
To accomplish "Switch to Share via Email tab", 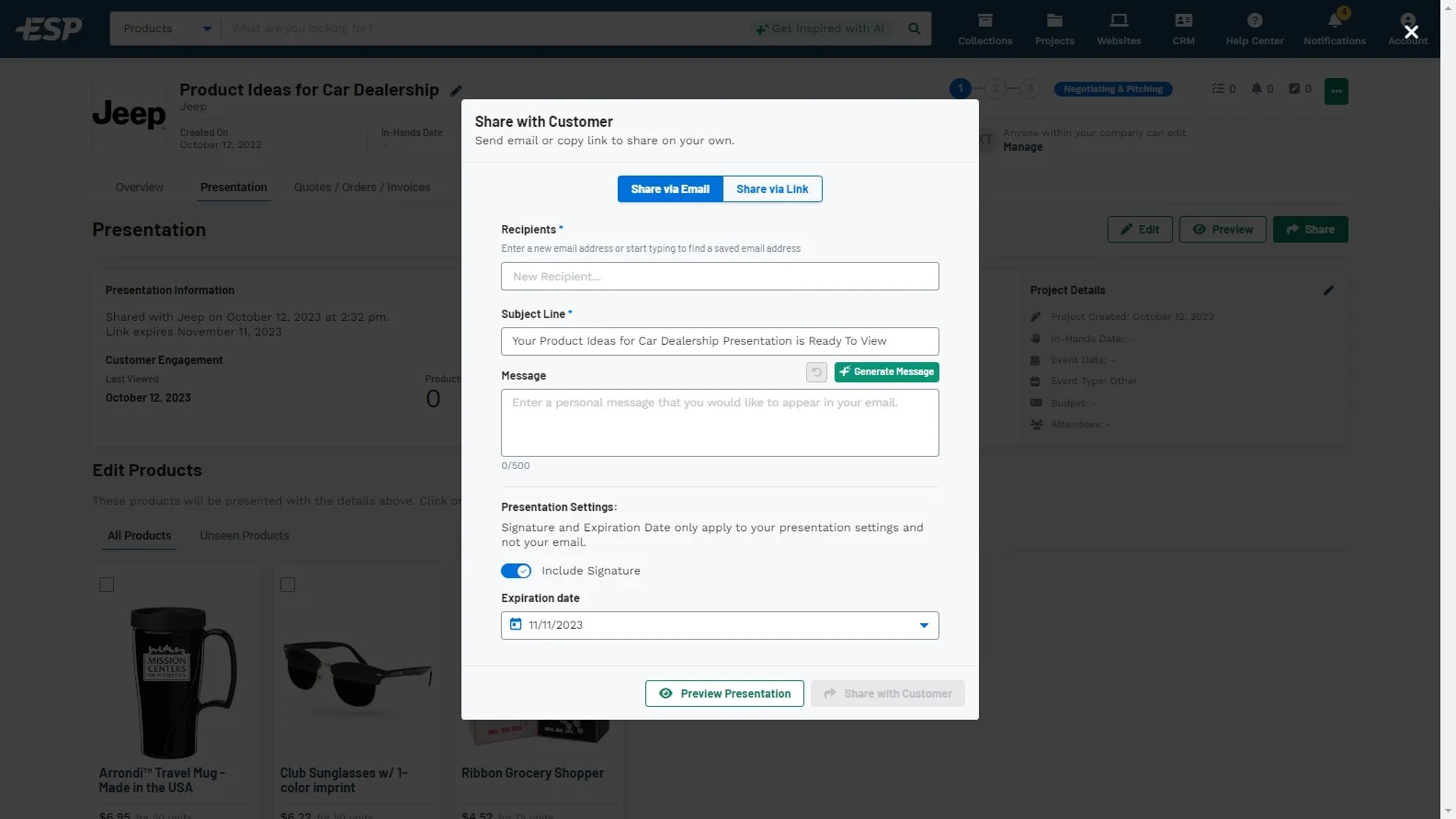I will pos(670,189).
